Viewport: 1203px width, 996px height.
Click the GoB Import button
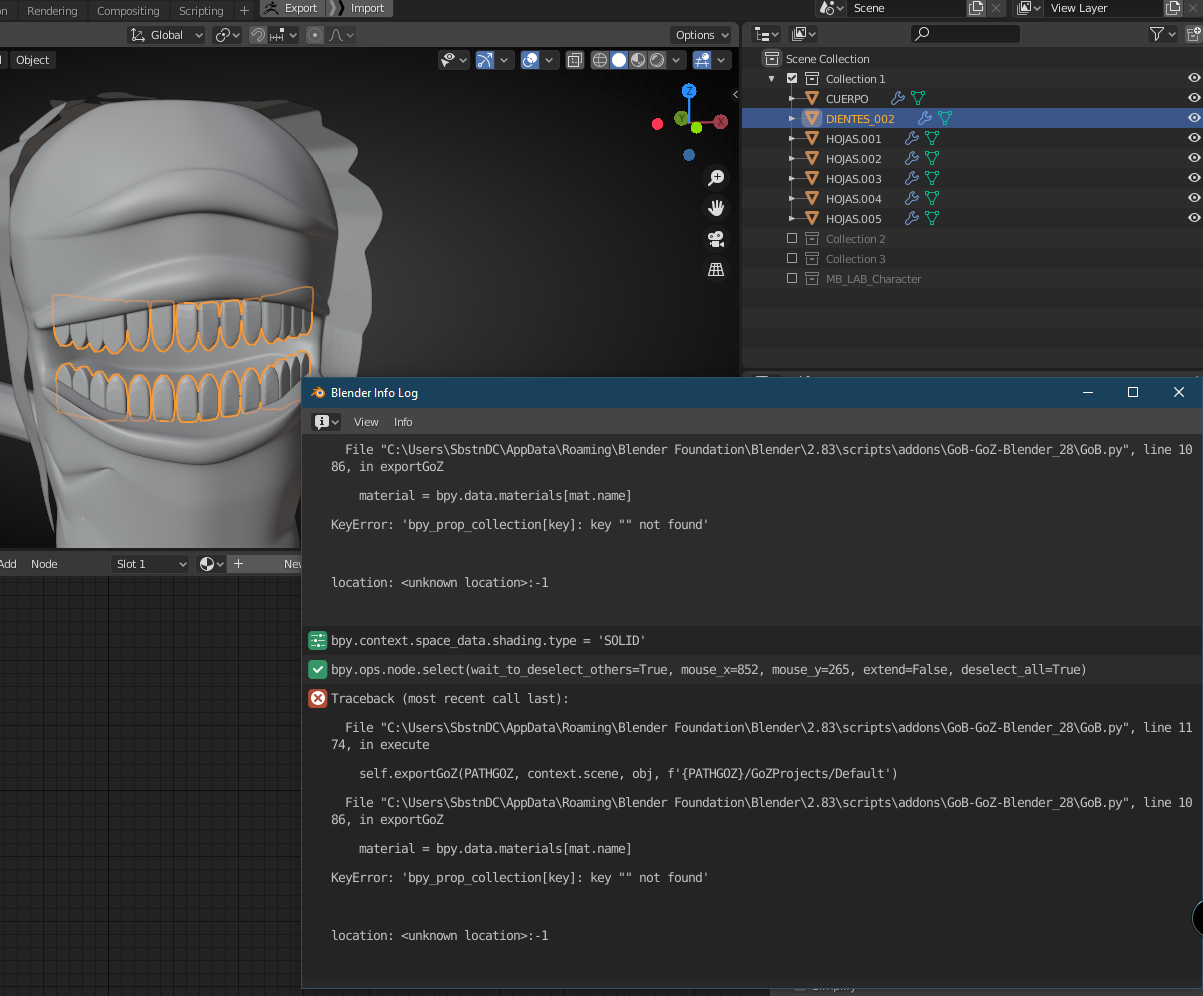(359, 8)
